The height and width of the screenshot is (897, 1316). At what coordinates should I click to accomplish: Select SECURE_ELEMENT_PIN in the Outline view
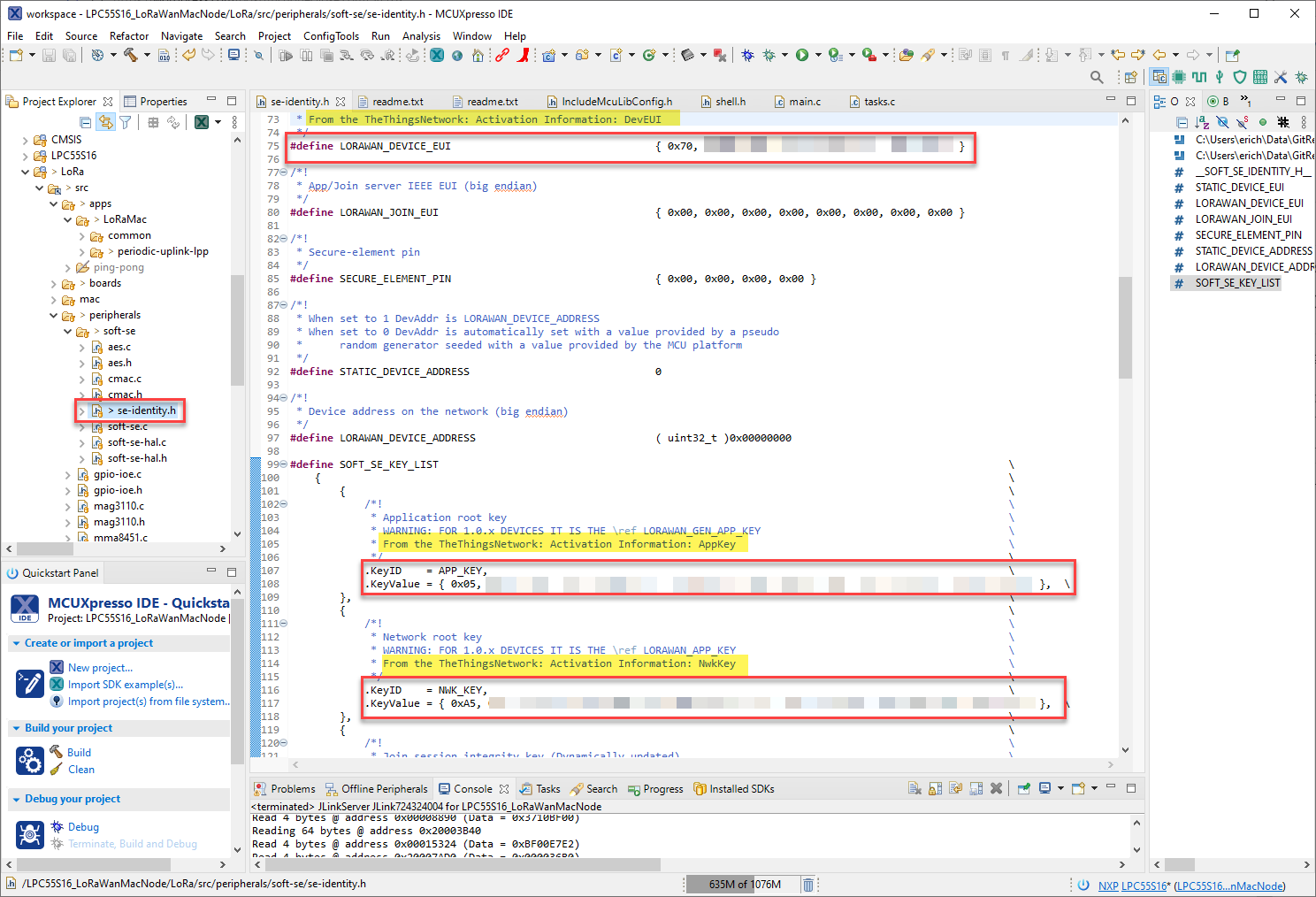click(x=1248, y=235)
